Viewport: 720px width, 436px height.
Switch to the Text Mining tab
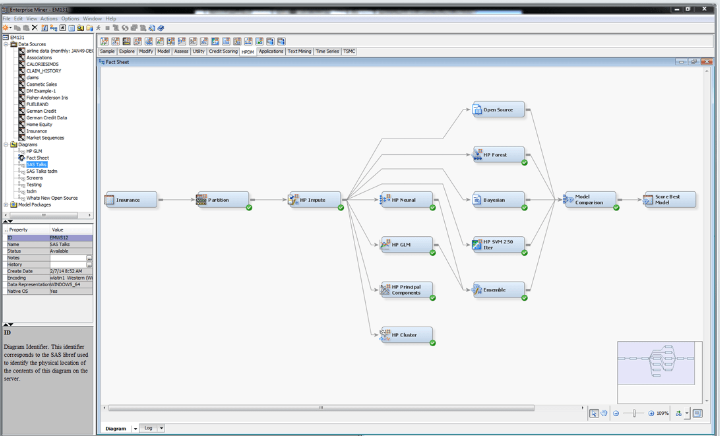(299, 50)
